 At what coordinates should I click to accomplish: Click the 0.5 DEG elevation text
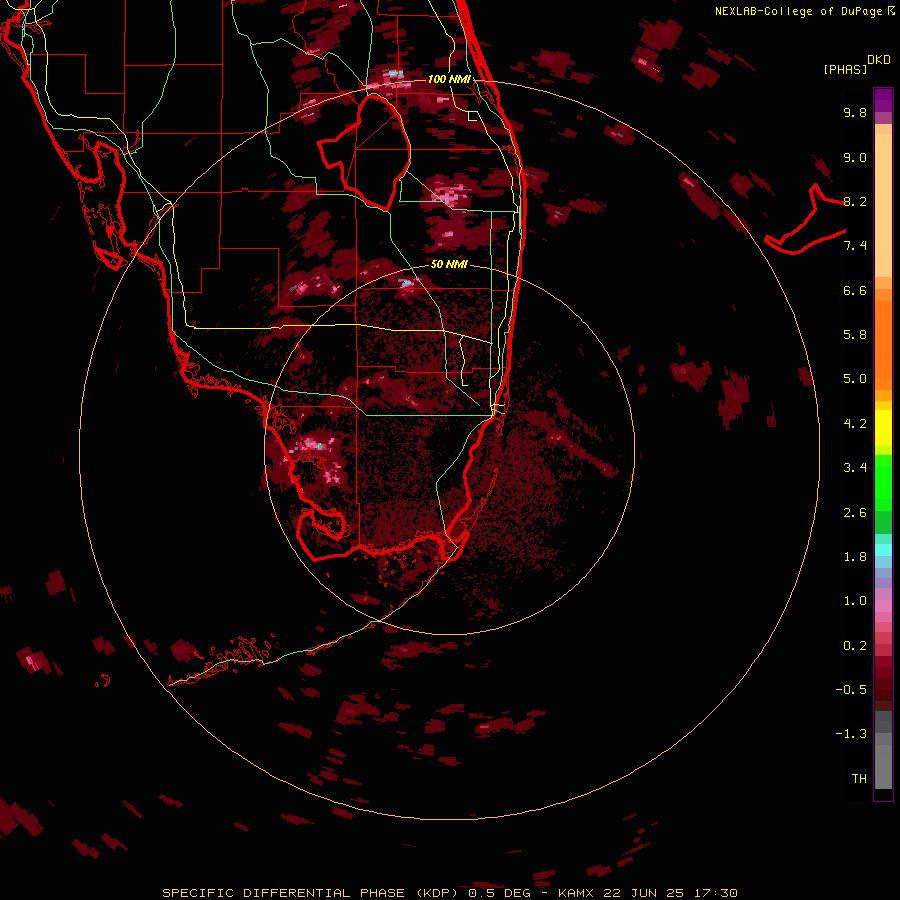click(x=499, y=893)
